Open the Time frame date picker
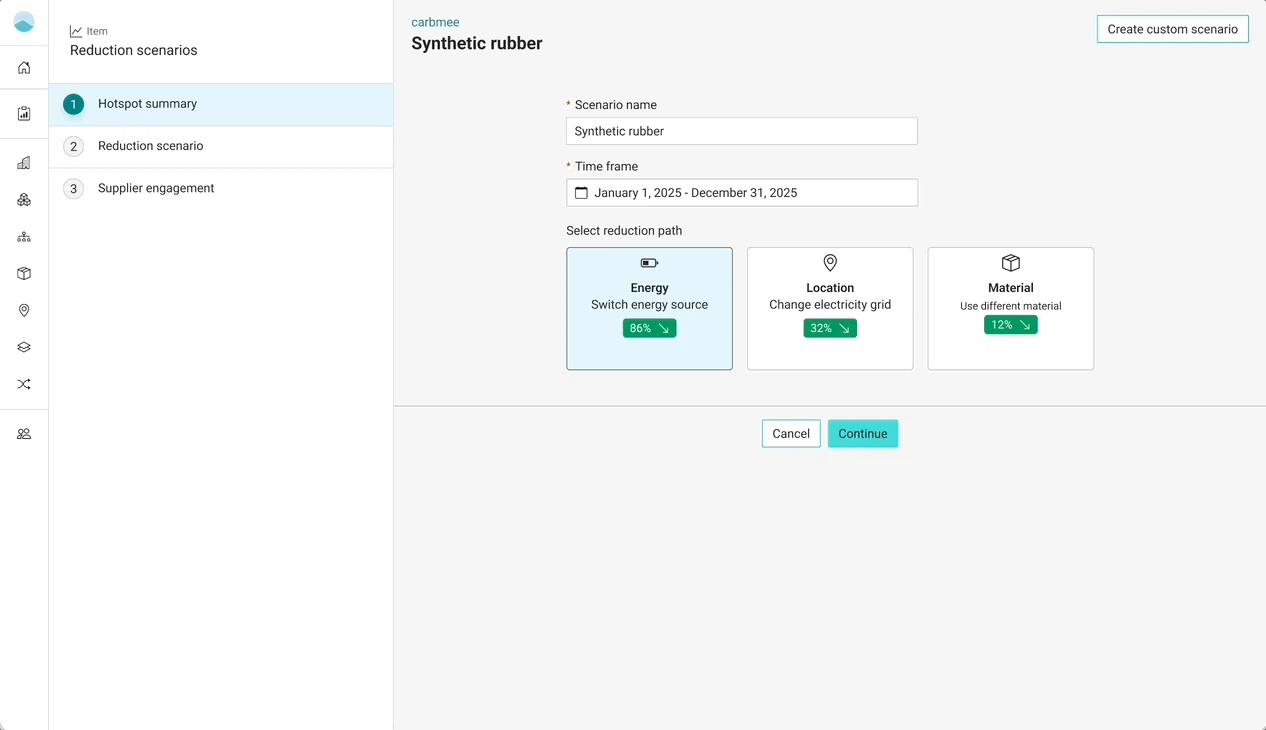This screenshot has width=1266, height=730. pyautogui.click(x=741, y=192)
